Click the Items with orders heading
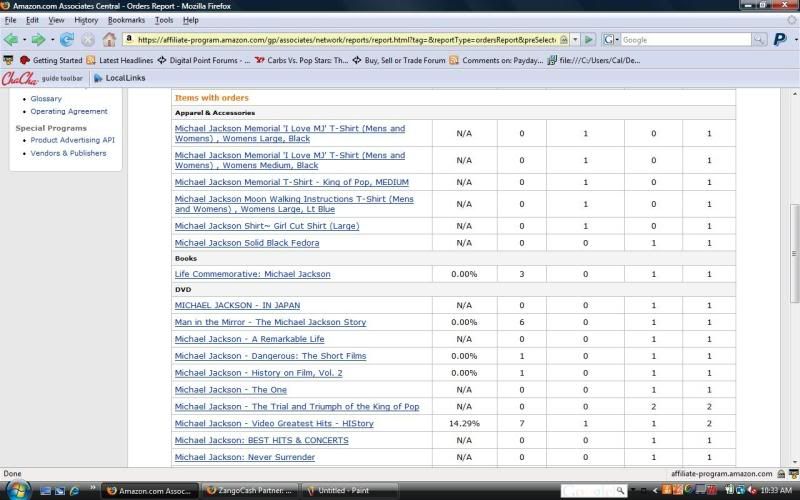The image size is (800, 500). [x=212, y=97]
